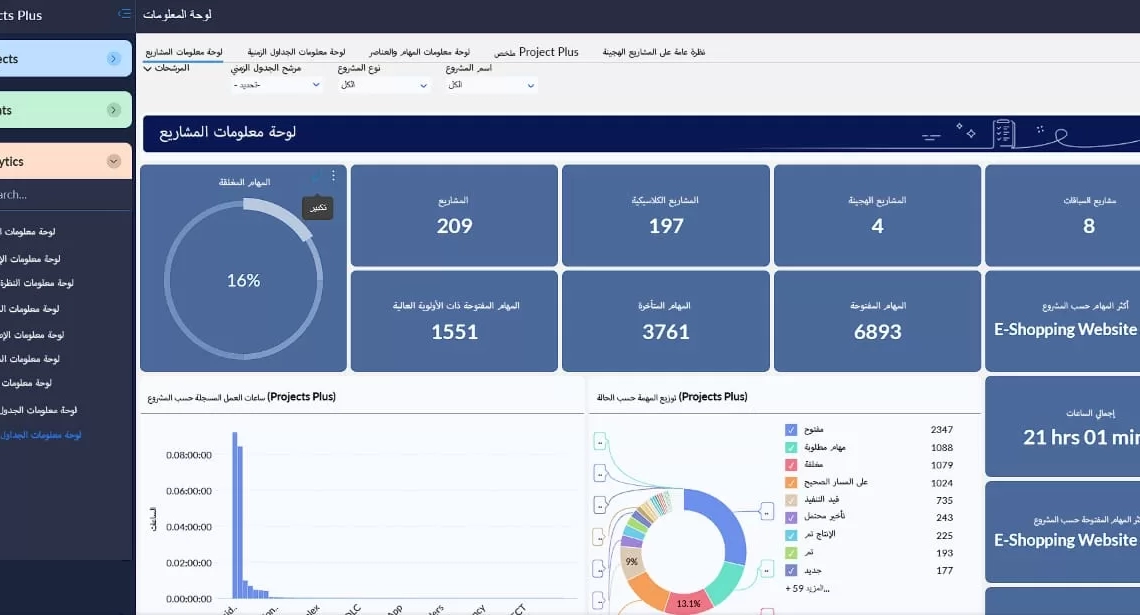The width and height of the screenshot is (1140, 615).
Task: Click the topmost callout label left of donut
Action: coord(599,441)
